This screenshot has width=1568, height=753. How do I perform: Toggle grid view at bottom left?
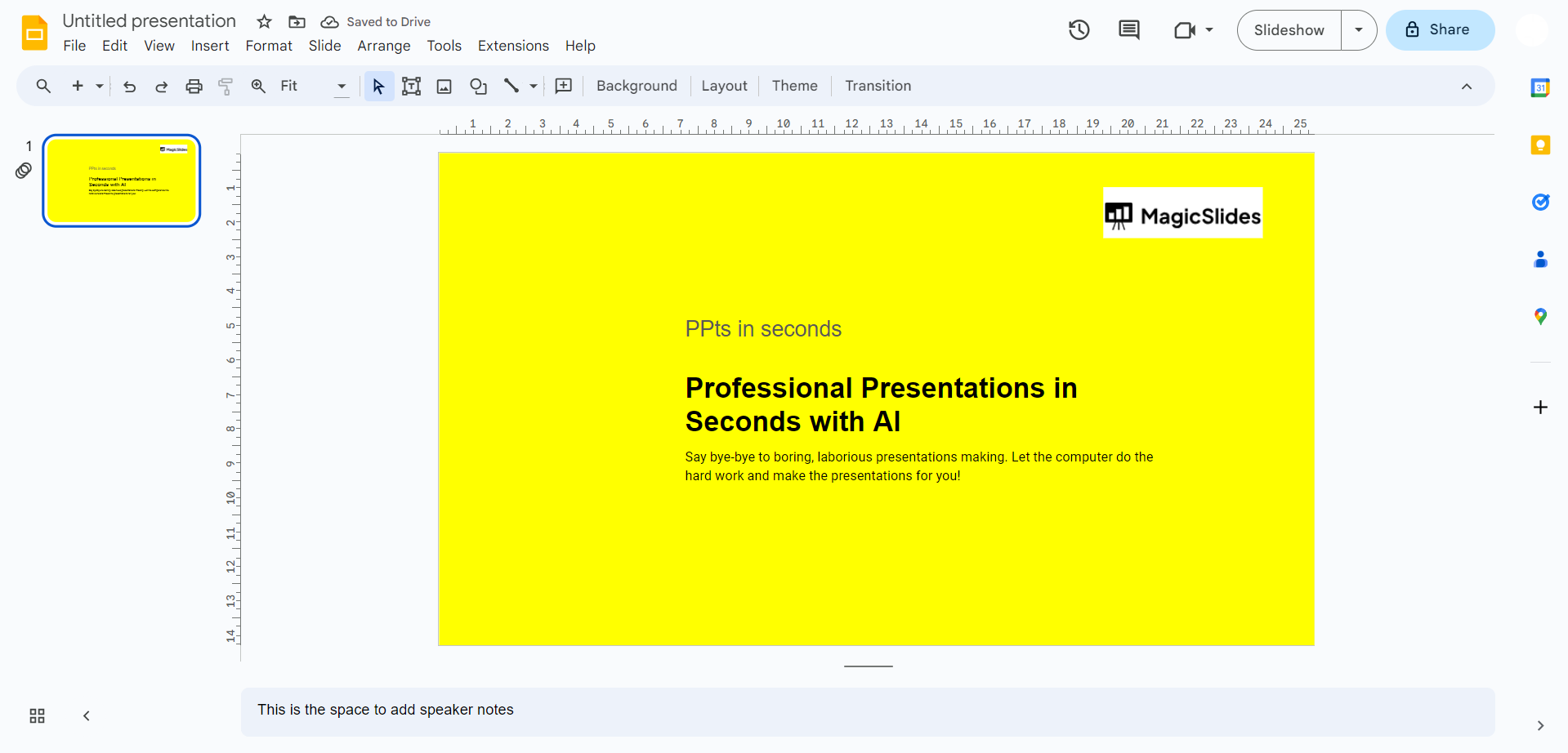click(x=37, y=716)
